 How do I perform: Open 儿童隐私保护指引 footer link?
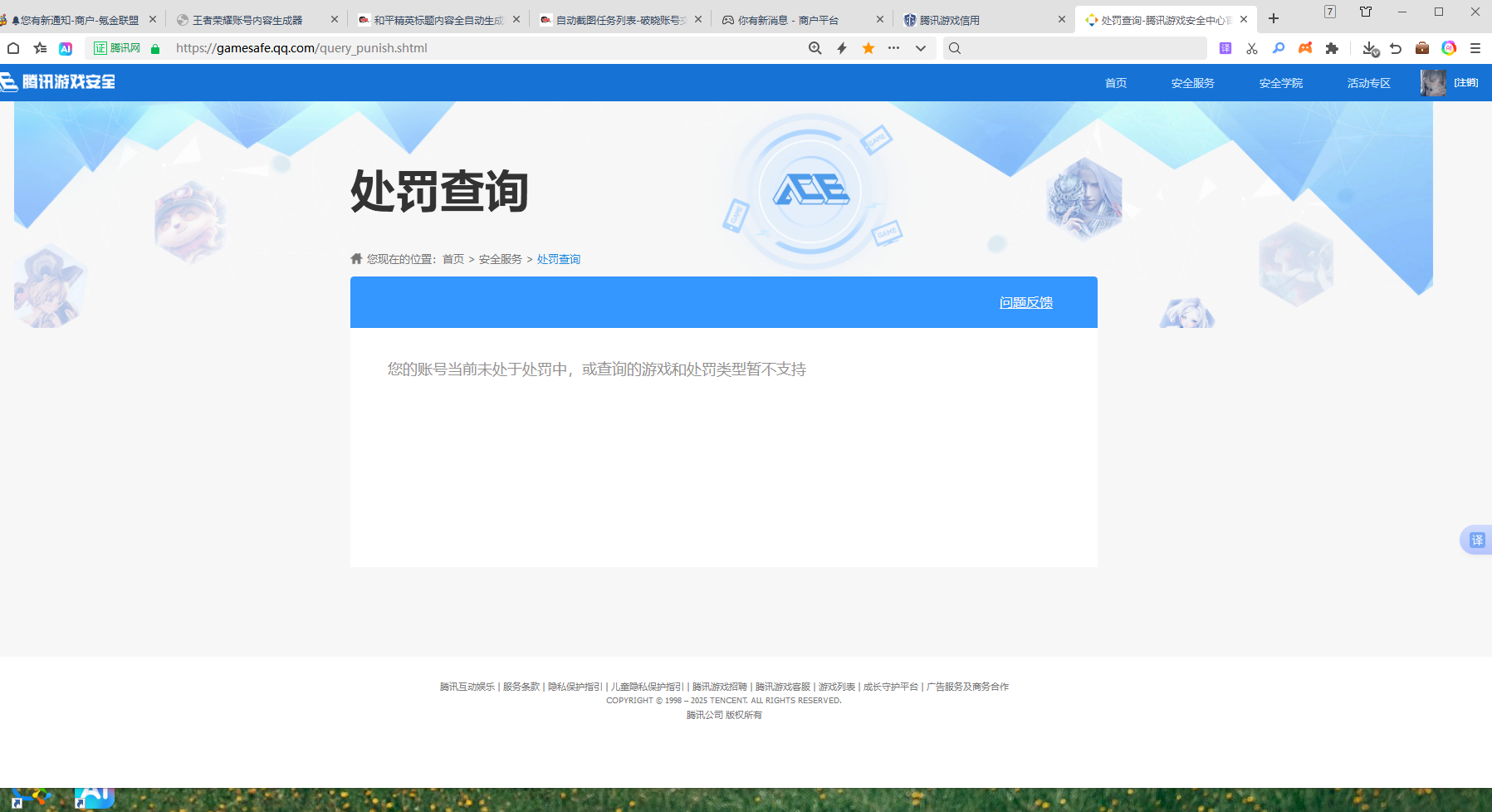click(x=648, y=687)
